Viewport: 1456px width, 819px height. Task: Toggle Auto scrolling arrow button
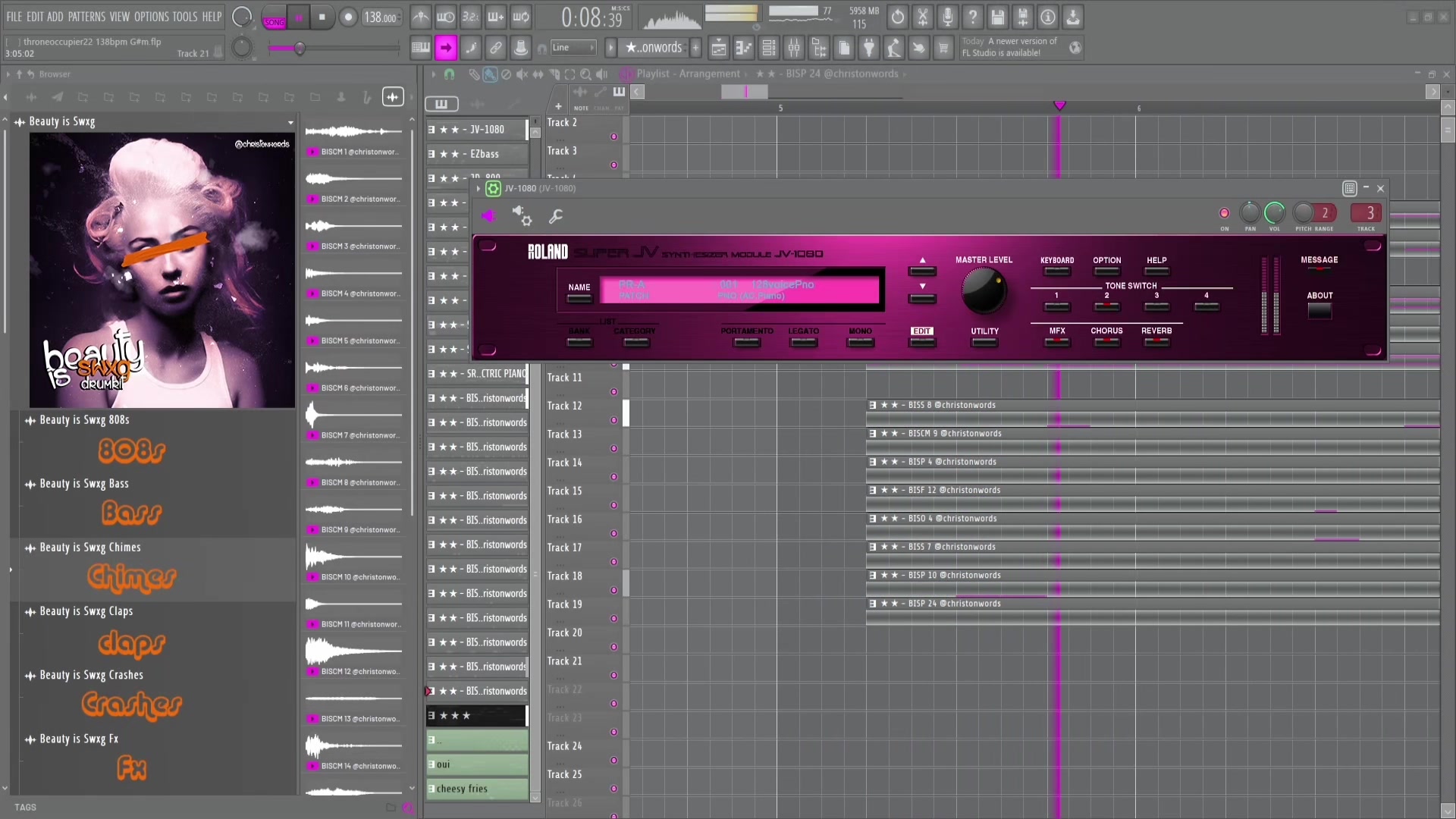click(445, 48)
